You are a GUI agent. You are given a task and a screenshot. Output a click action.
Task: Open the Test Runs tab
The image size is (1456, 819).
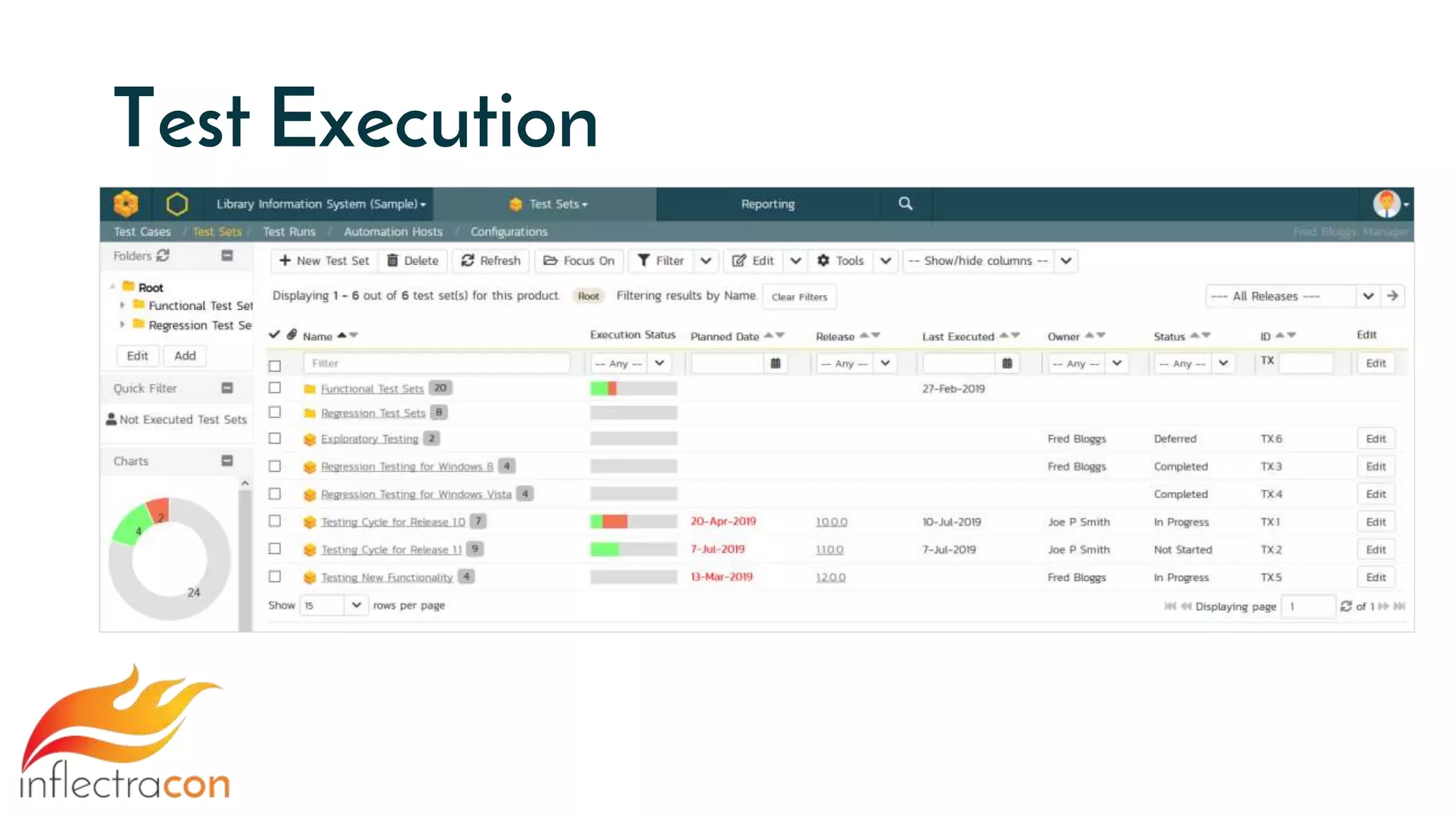pyautogui.click(x=289, y=232)
